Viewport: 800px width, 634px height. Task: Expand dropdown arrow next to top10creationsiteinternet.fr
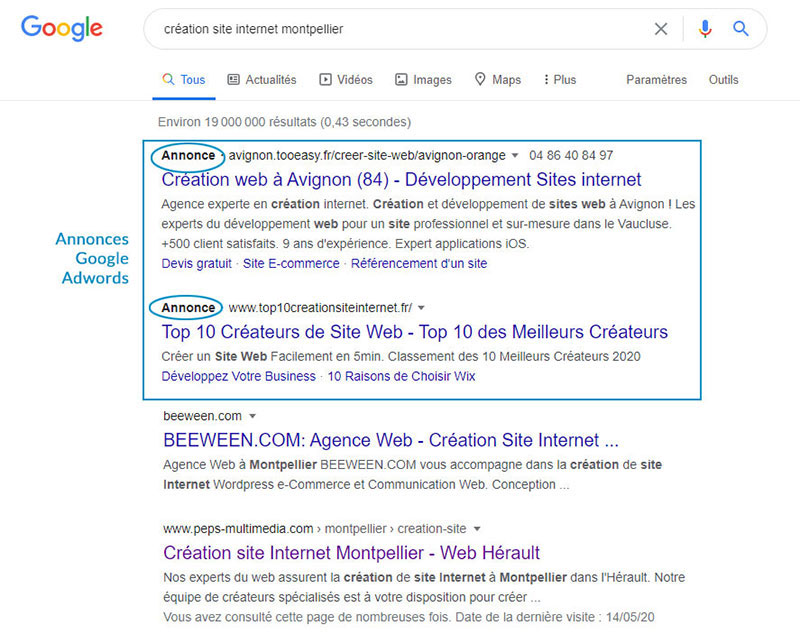coord(421,308)
